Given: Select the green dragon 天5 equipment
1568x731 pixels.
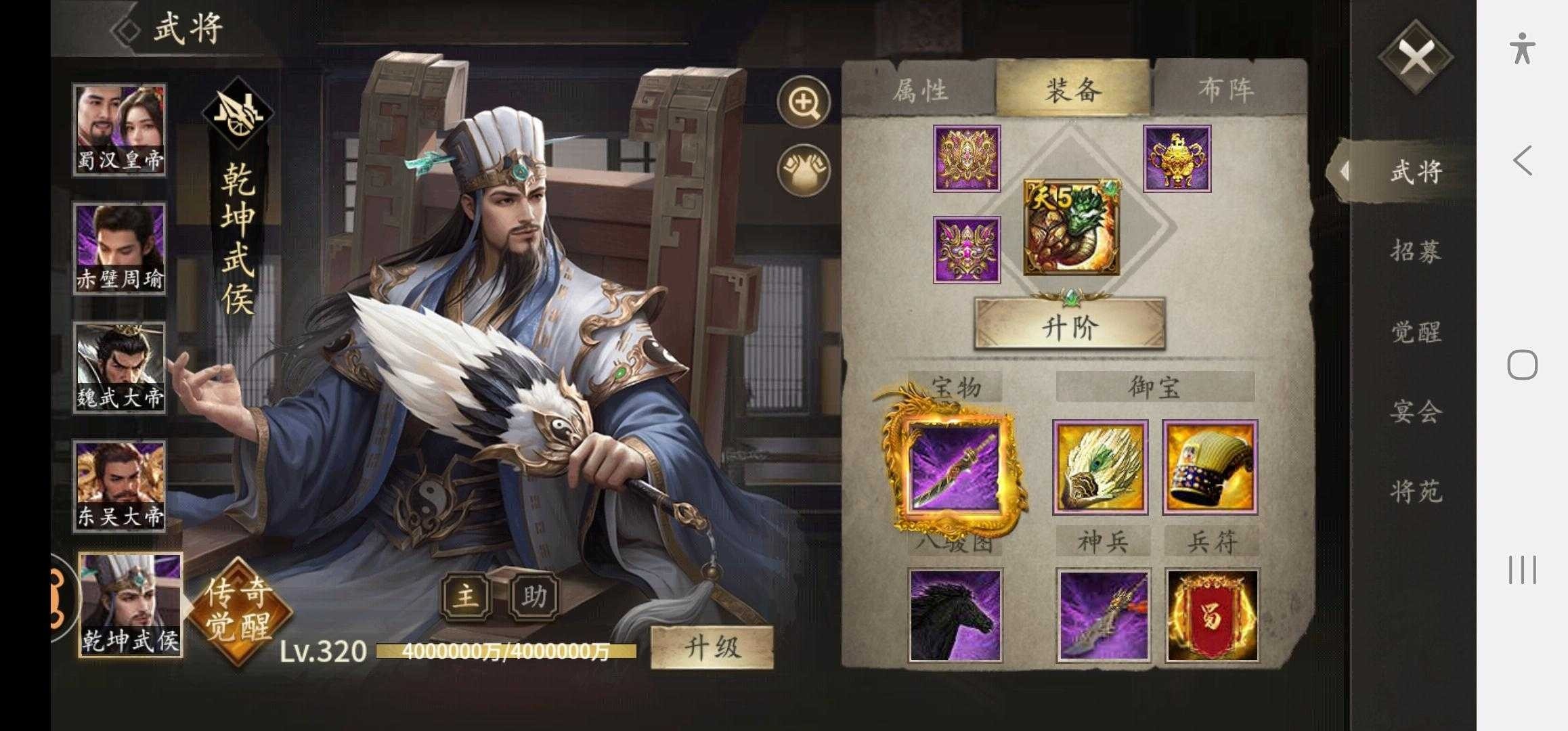Looking at the screenshot, I should pyautogui.click(x=1071, y=227).
